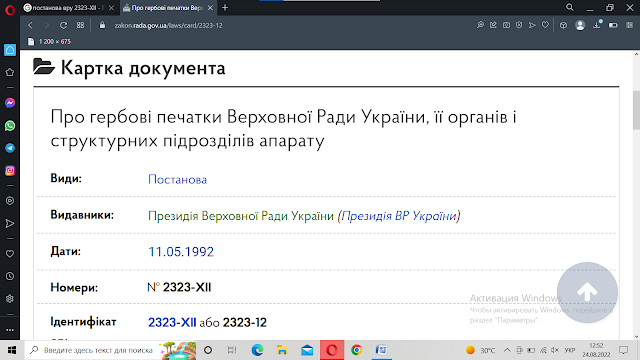
Task: Close the 'постанова вру 2323-XII' tab
Action: point(111,8)
